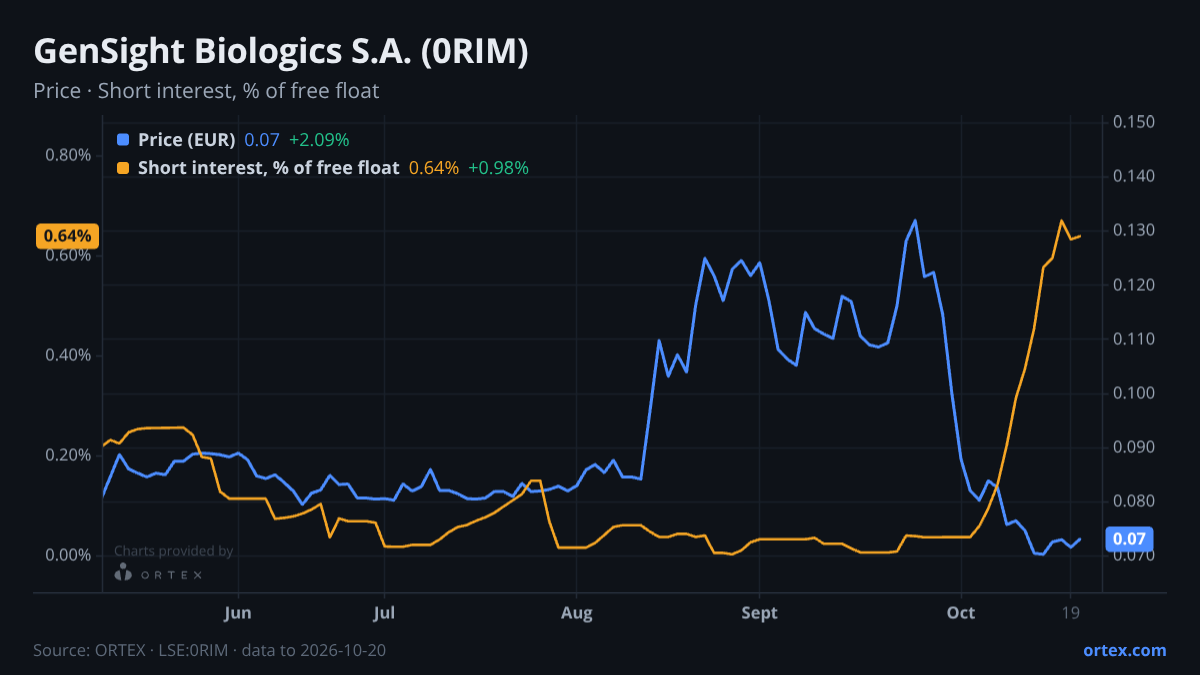Click the blue Price legend swatch
Viewport: 1200px width, 675px height.
point(123,140)
